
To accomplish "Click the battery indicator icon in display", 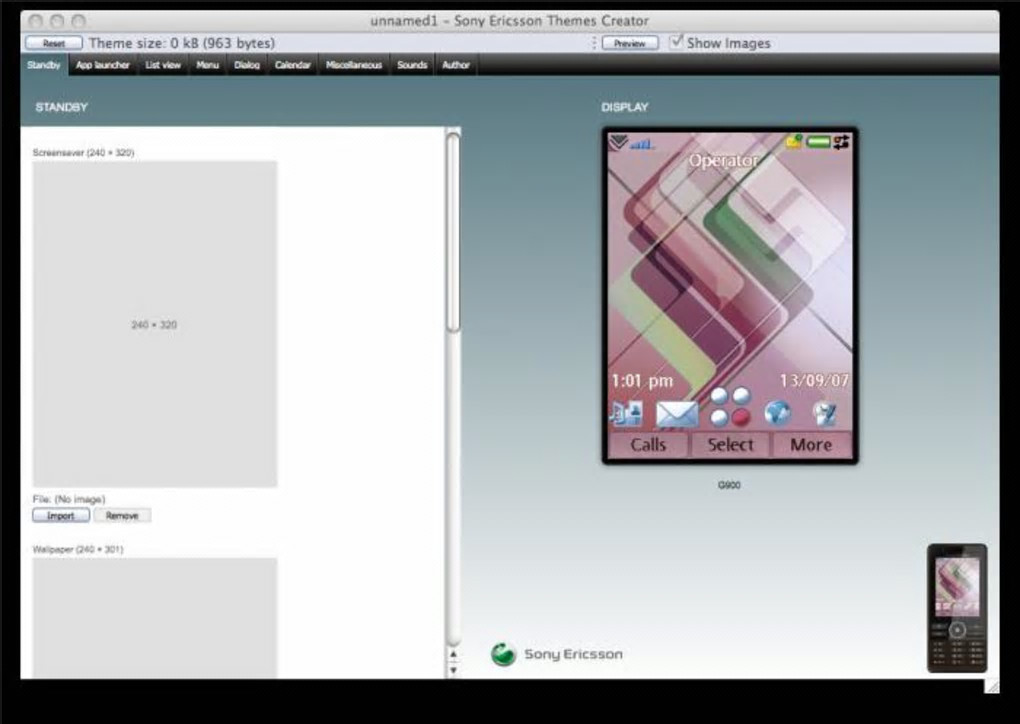I will tap(818, 141).
